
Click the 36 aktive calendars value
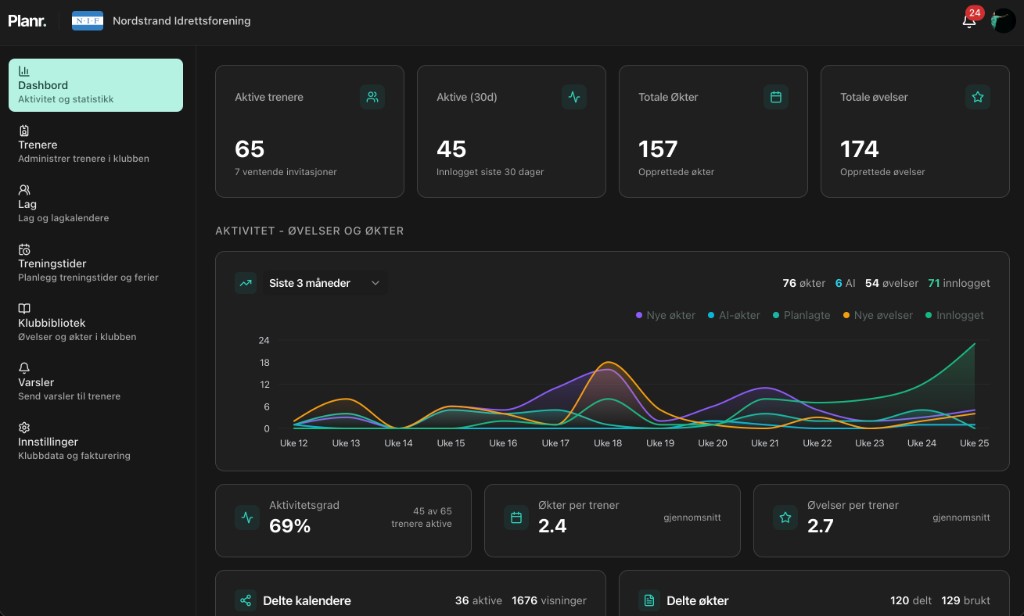point(479,600)
